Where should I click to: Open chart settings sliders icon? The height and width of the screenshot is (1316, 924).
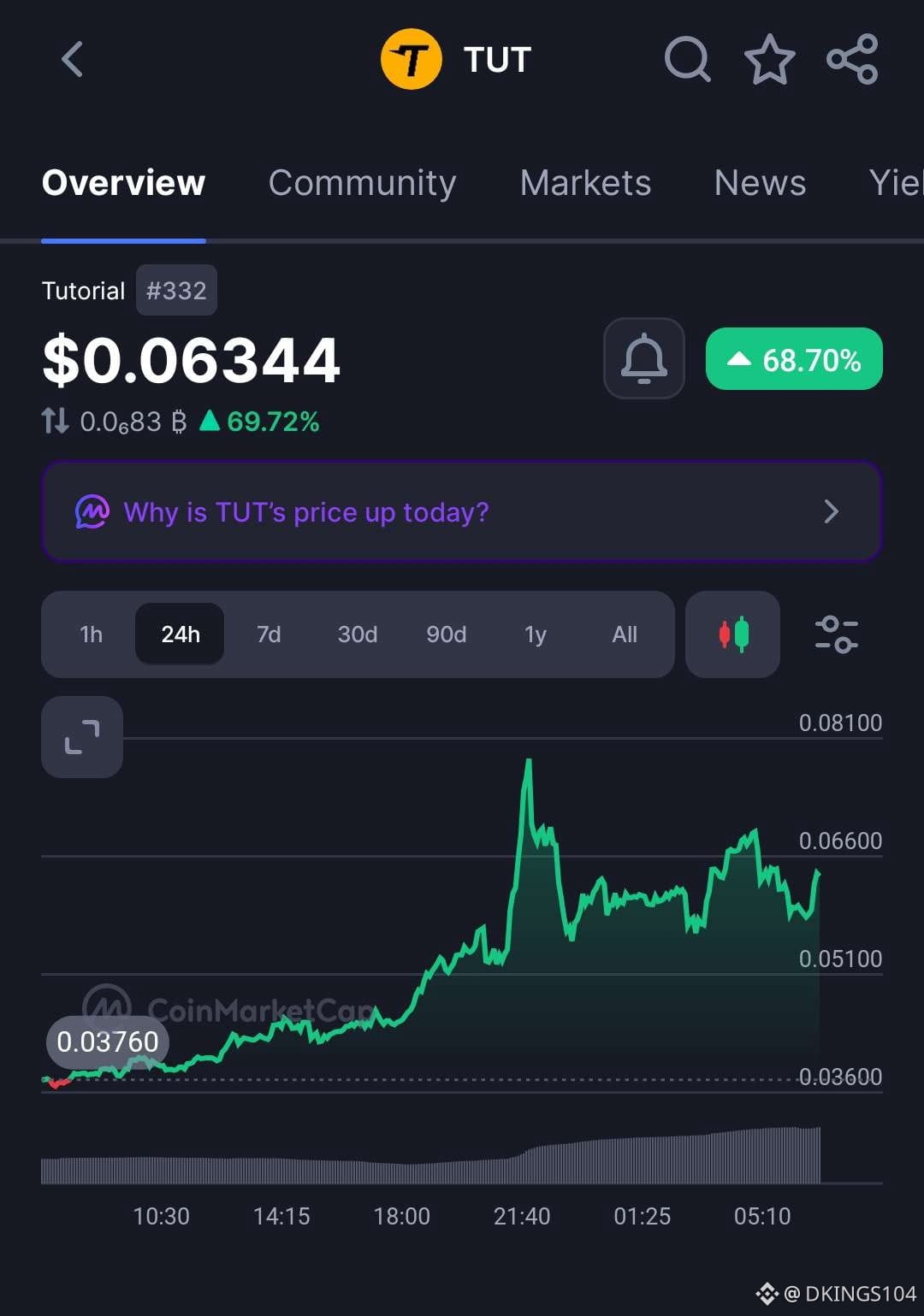tap(836, 634)
